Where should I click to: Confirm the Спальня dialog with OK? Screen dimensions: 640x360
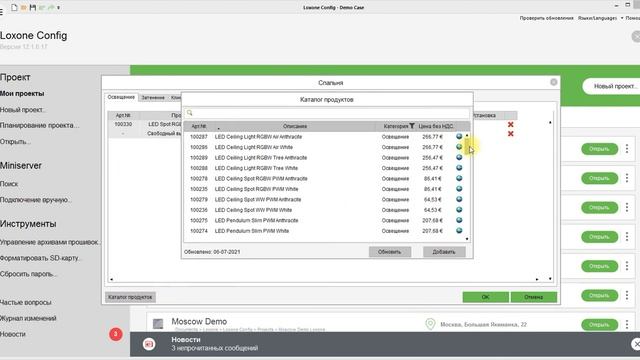[x=485, y=297]
